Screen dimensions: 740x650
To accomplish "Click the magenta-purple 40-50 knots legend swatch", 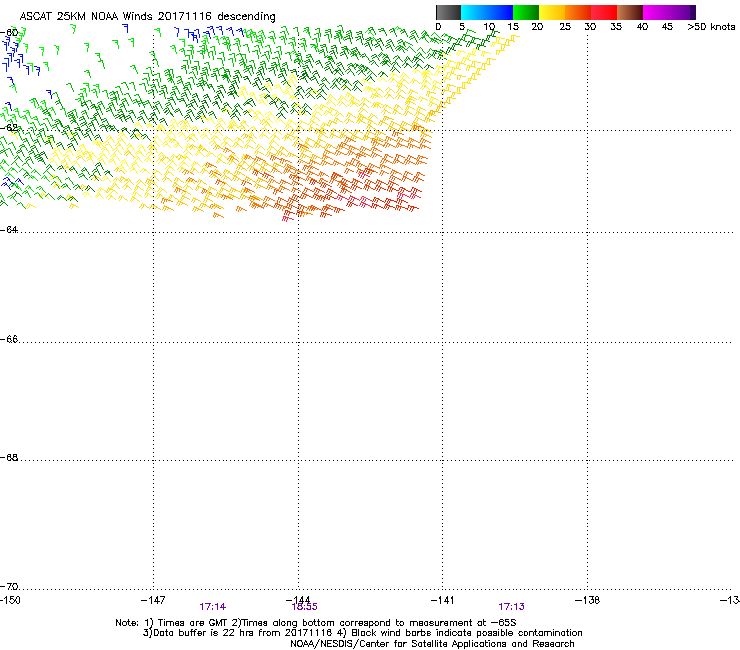I will click(x=669, y=12).
